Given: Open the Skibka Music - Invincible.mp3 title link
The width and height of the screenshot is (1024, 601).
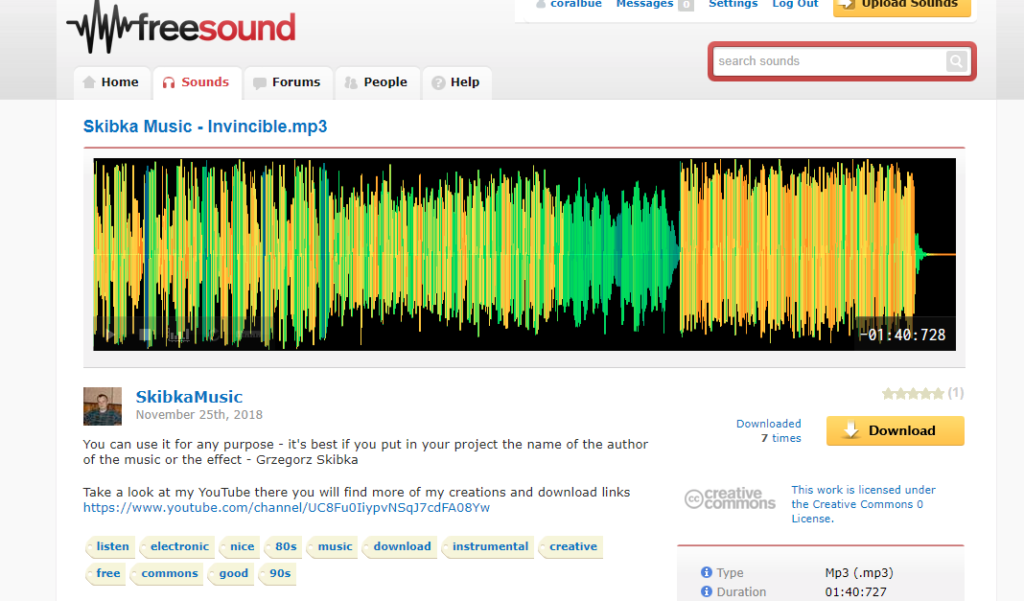Looking at the screenshot, I should click(205, 127).
